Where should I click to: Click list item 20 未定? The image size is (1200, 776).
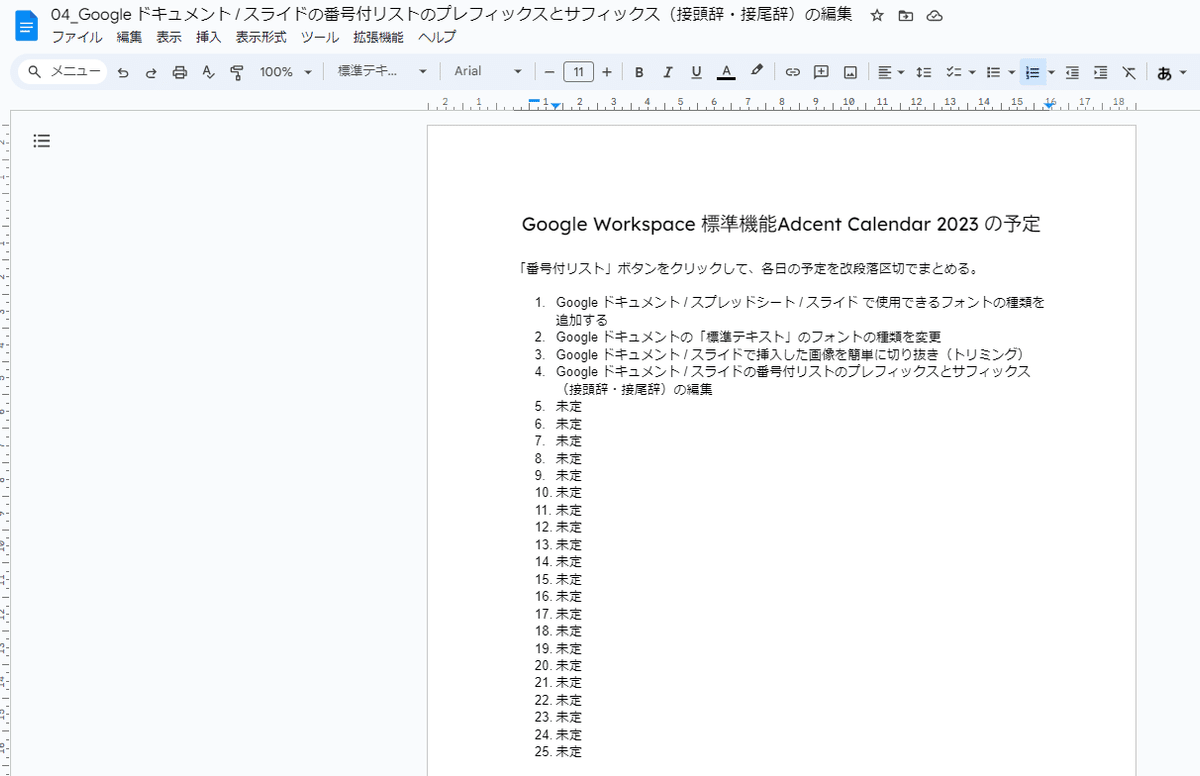[568, 665]
